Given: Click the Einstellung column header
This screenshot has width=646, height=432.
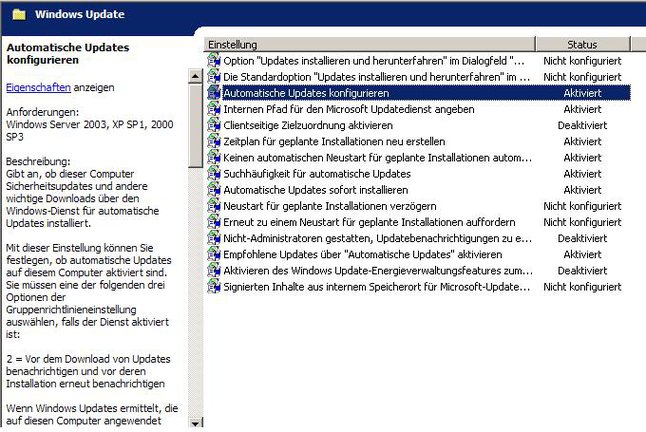Looking at the screenshot, I should pos(370,44).
